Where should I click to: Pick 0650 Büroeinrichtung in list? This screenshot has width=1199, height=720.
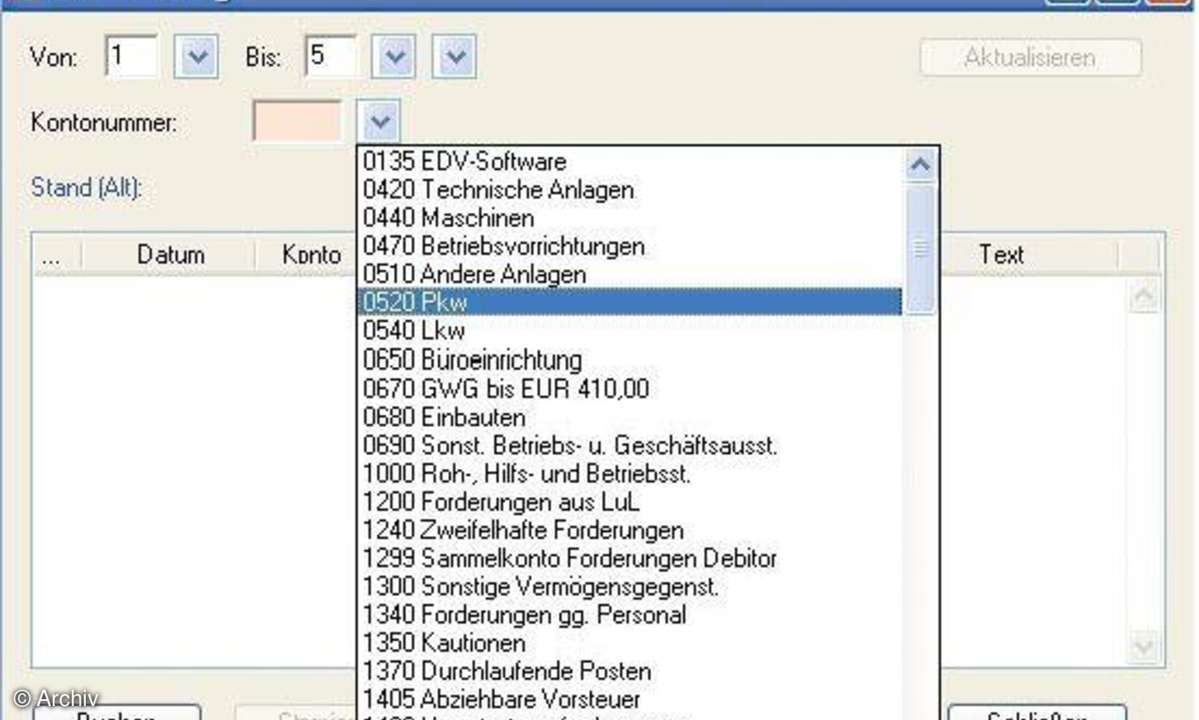click(x=472, y=358)
